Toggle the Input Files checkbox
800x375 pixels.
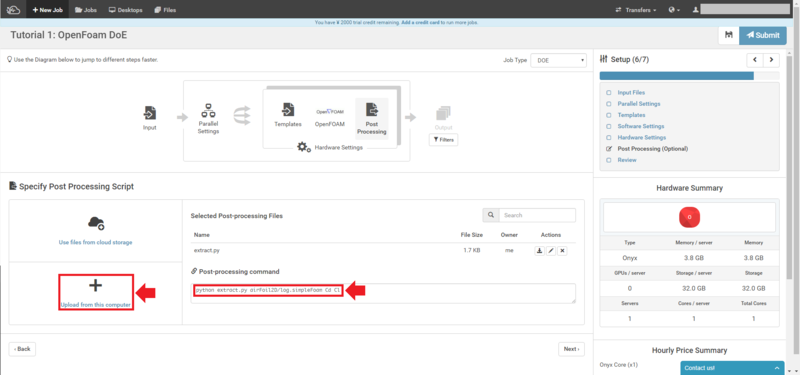pos(609,93)
